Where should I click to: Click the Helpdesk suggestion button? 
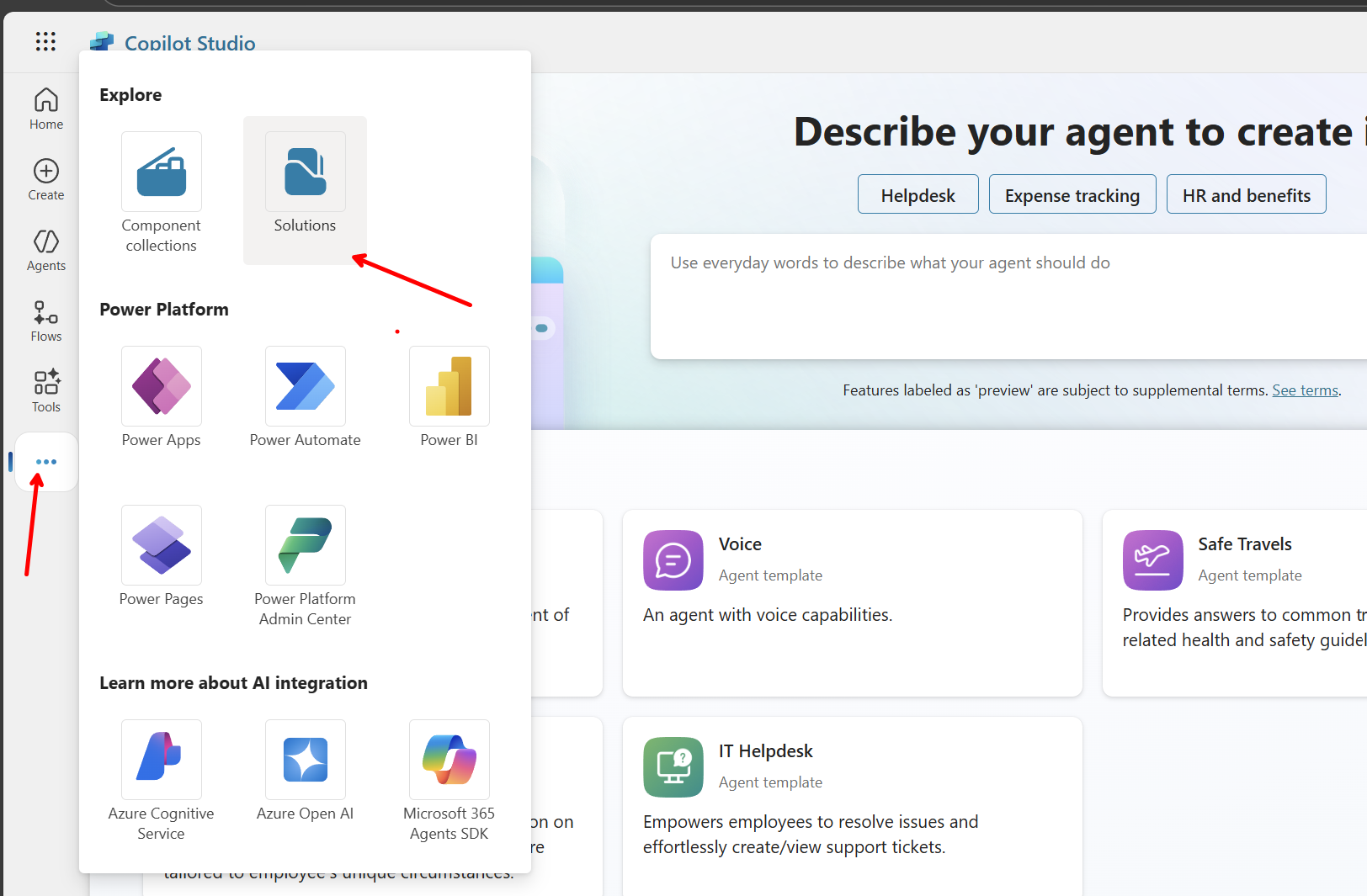[918, 195]
